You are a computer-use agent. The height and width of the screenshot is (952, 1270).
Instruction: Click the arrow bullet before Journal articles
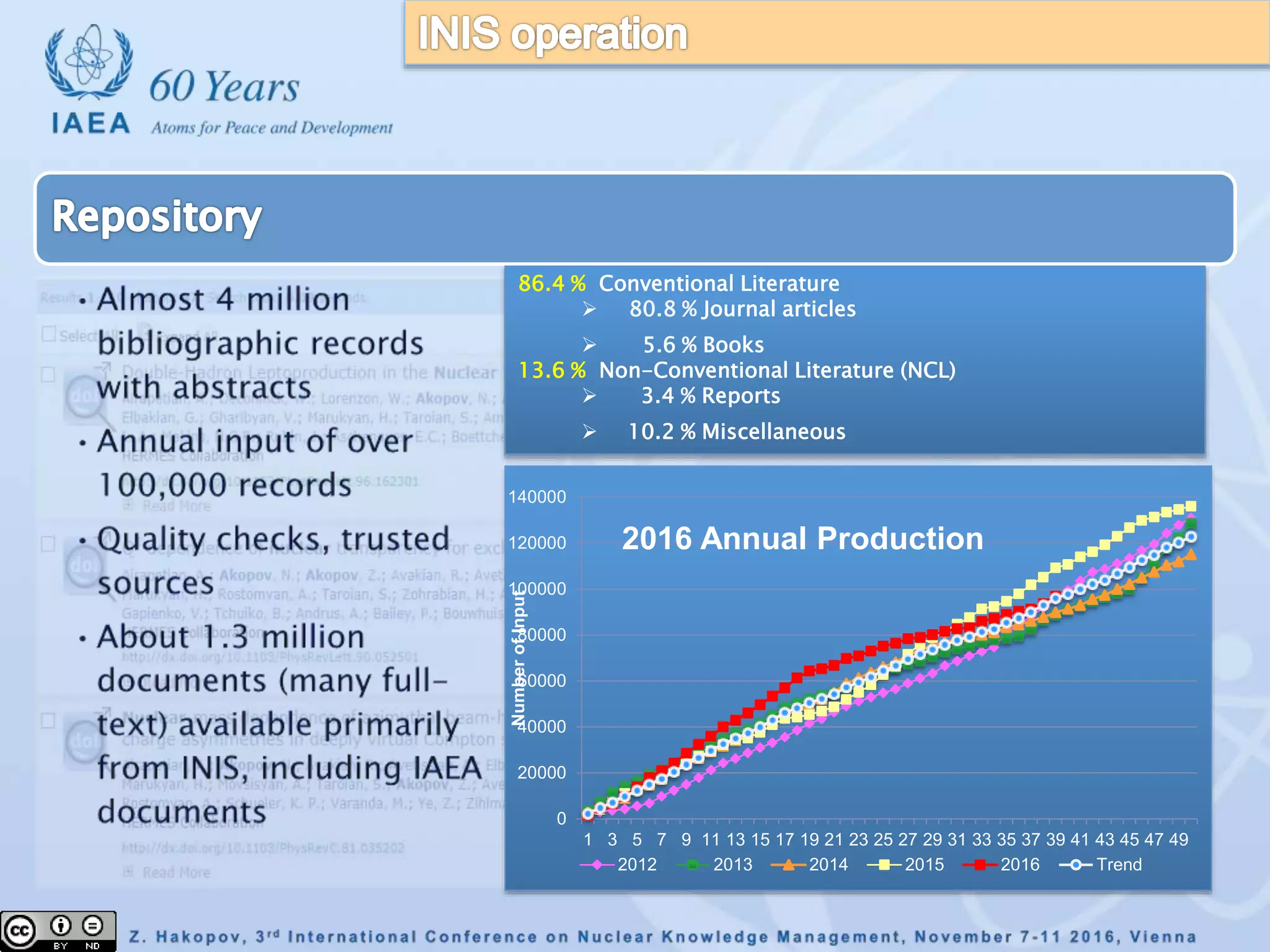[589, 309]
